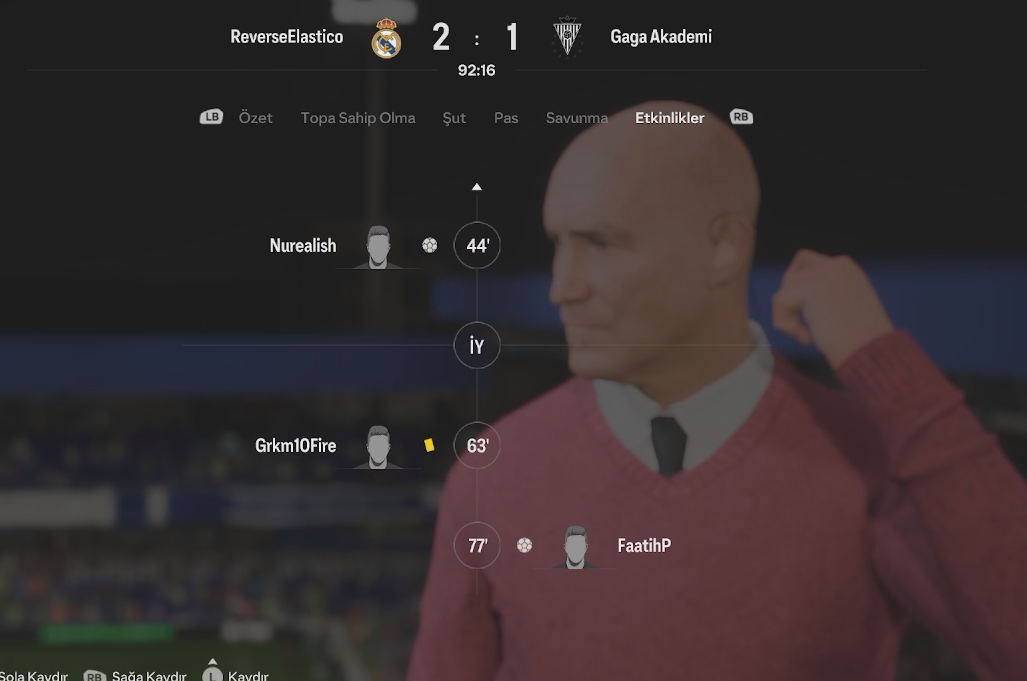Switch to Topa Sahip Olma tab
Image resolution: width=1027 pixels, height=681 pixels.
(358, 118)
